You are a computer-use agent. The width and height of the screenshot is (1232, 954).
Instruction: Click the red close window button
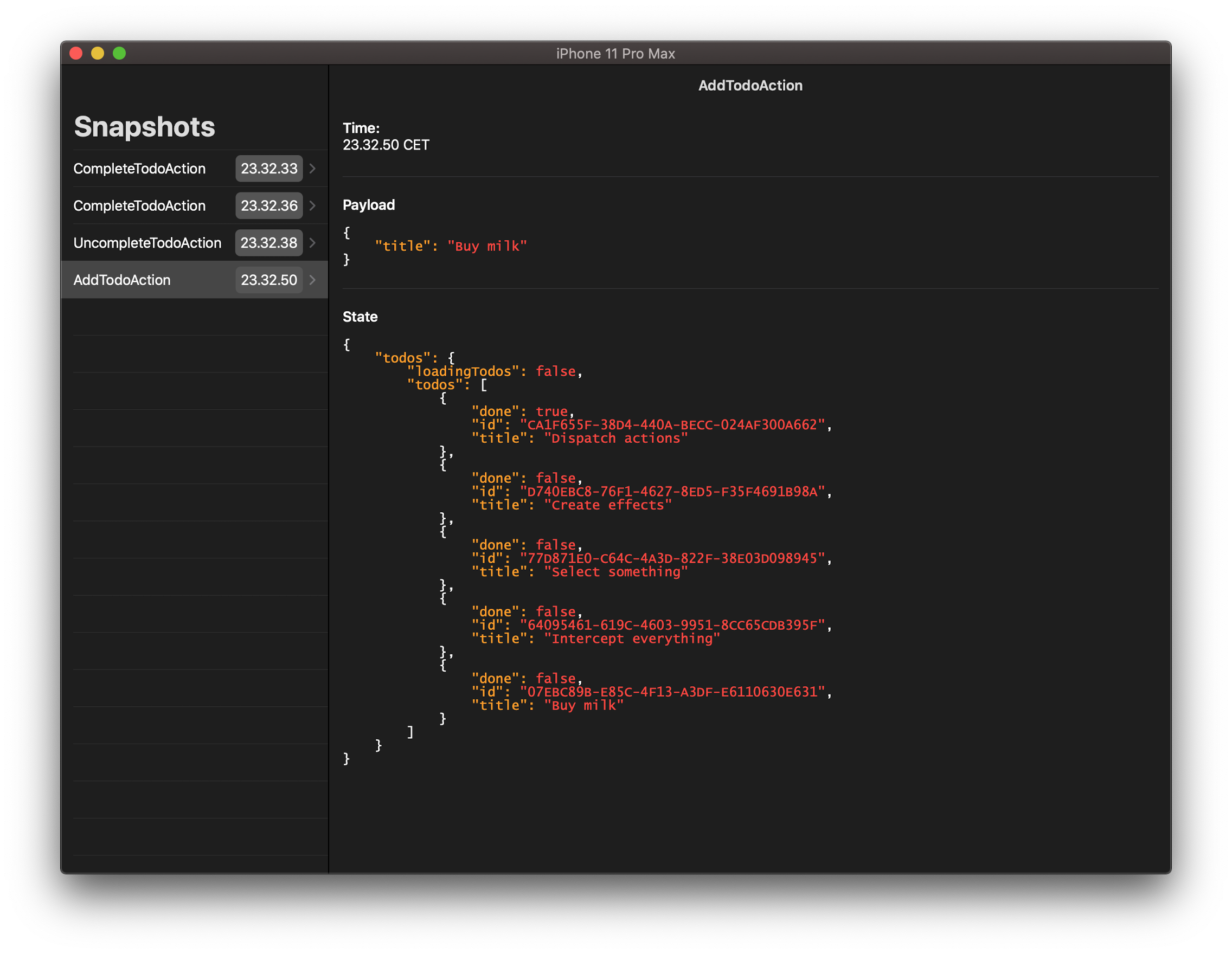[76, 54]
